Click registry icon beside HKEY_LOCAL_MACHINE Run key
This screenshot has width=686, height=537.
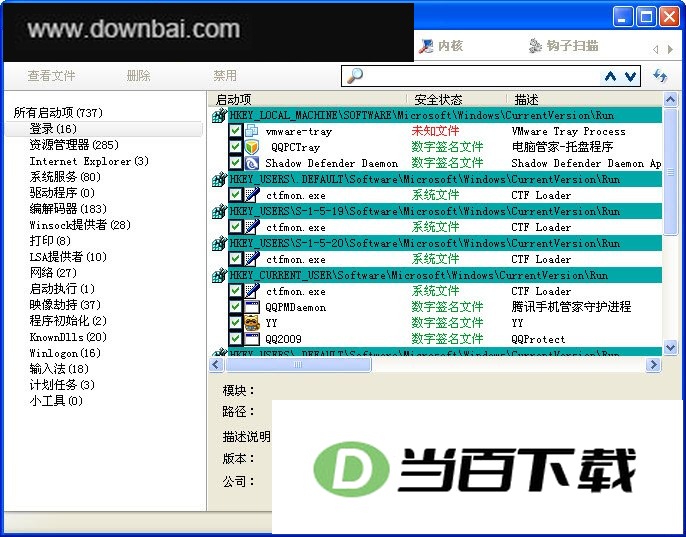[219, 116]
